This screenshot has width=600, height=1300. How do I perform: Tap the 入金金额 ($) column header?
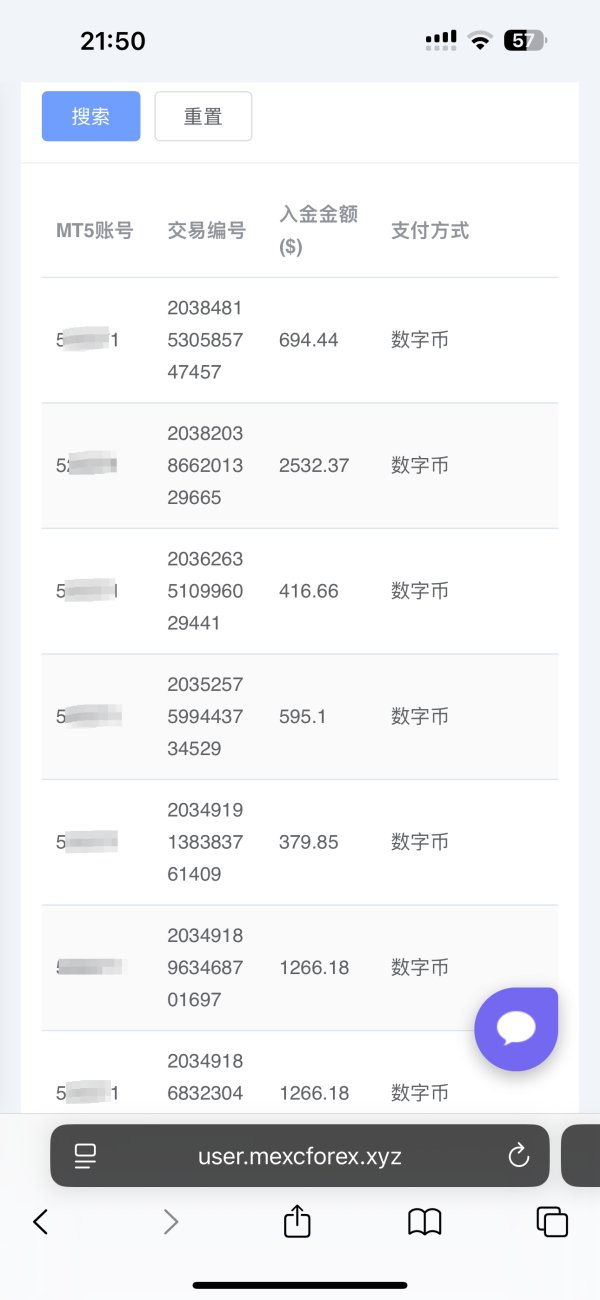coord(318,230)
